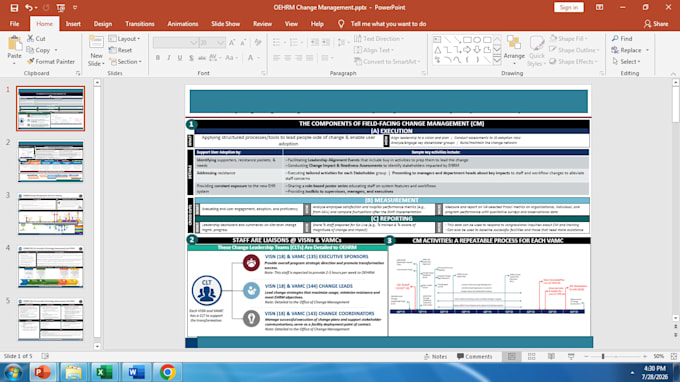The image size is (680, 382).
Task: Center the text
Action: click(288, 58)
